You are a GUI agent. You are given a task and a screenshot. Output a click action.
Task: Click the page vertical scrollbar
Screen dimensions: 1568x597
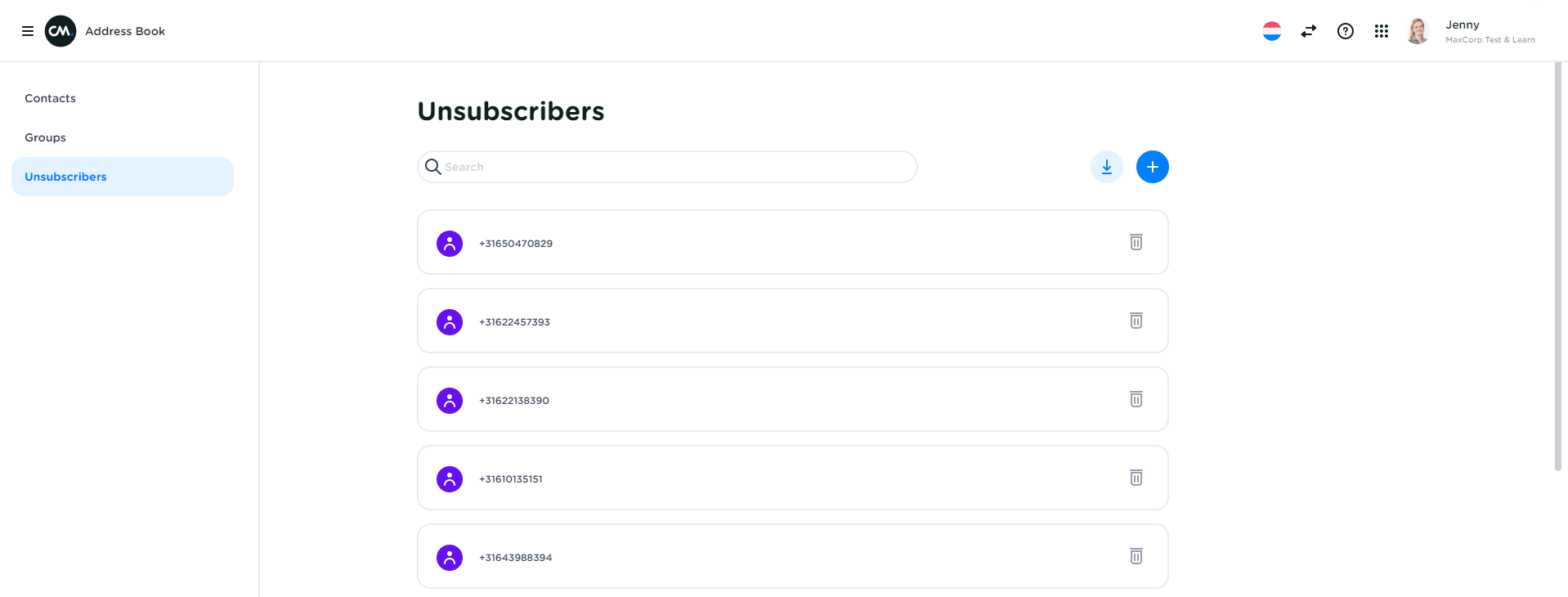[1557, 270]
